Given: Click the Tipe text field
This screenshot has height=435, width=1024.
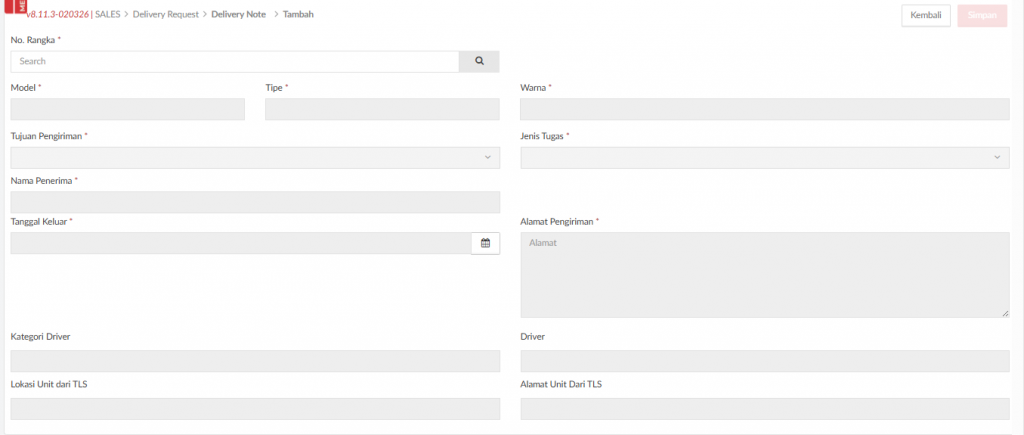Looking at the screenshot, I should click(382, 109).
